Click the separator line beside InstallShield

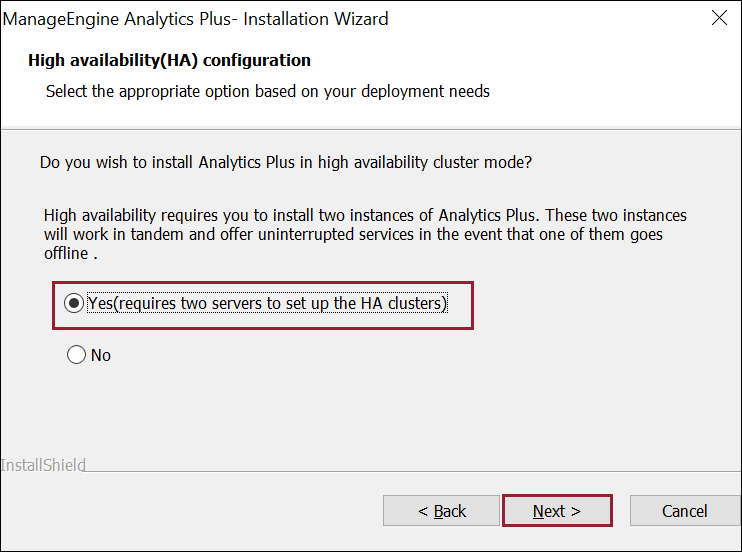400,466
